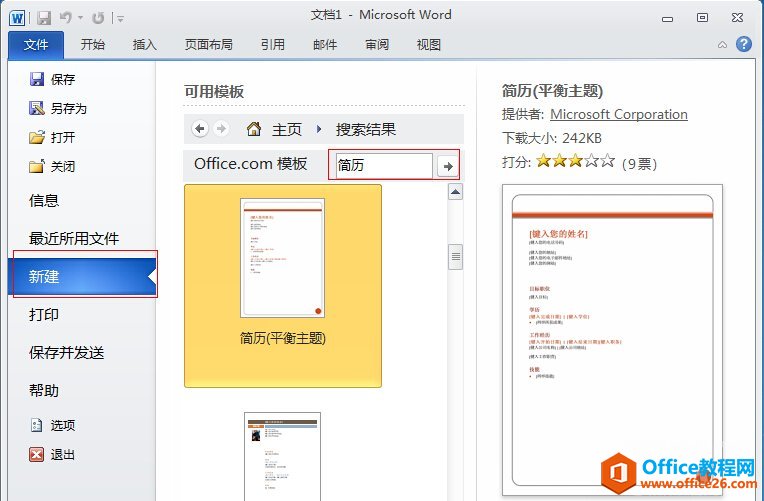Screen dimensions: 764x501
Task: Click the 主页 house icon
Action: [254, 129]
